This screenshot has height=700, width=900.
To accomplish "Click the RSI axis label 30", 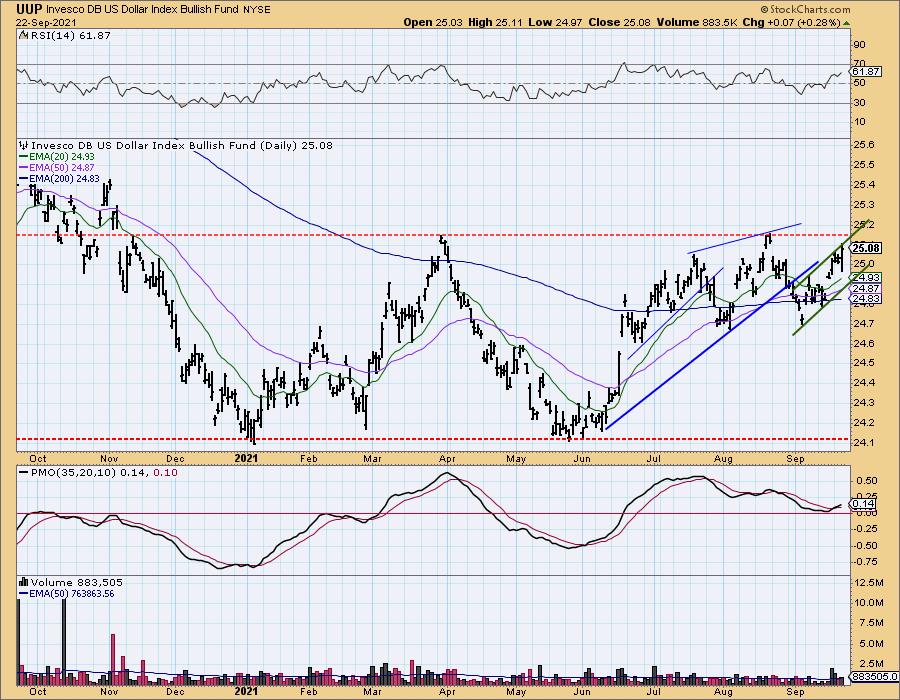I will tap(860, 102).
